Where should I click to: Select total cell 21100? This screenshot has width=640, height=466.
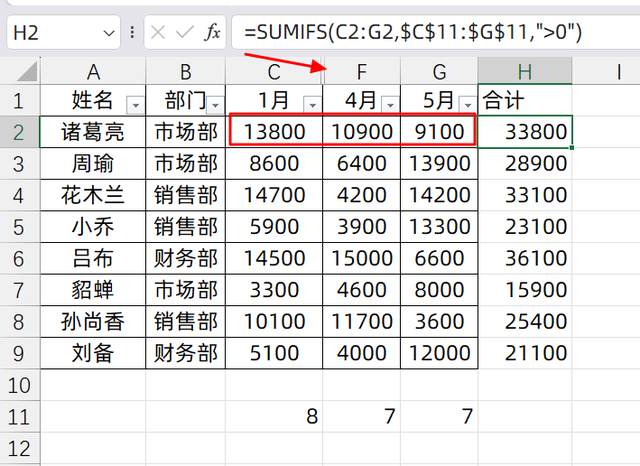point(525,353)
